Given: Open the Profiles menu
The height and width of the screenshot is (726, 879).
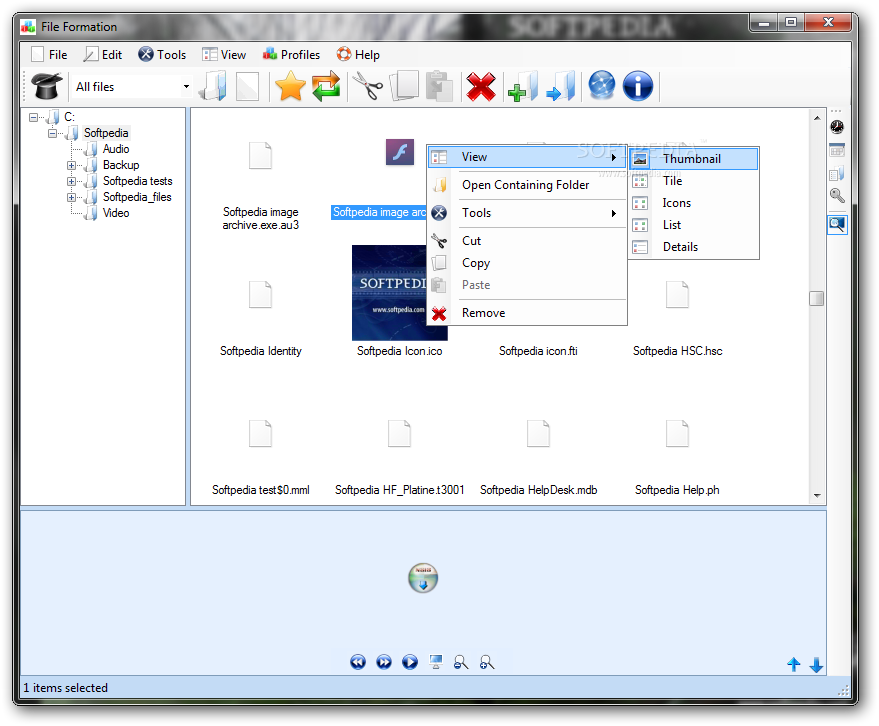Looking at the screenshot, I should point(292,54).
